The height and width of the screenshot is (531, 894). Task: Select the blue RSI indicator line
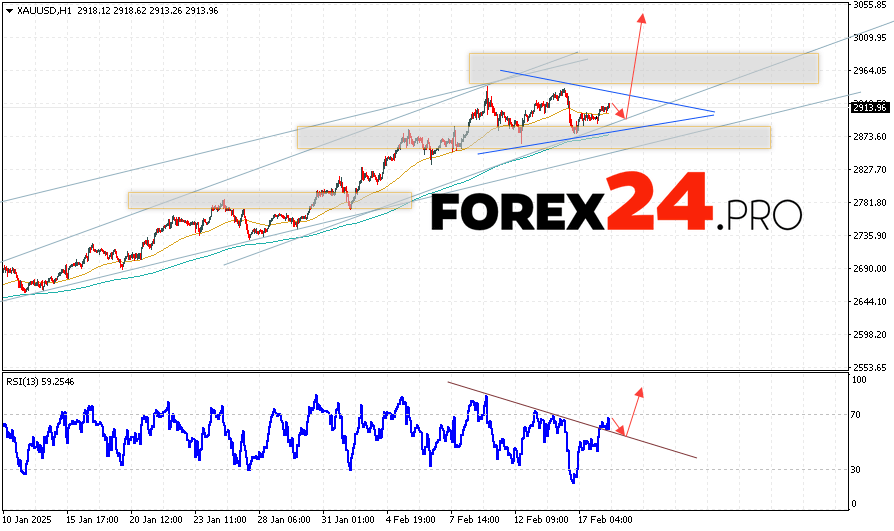tap(306, 438)
